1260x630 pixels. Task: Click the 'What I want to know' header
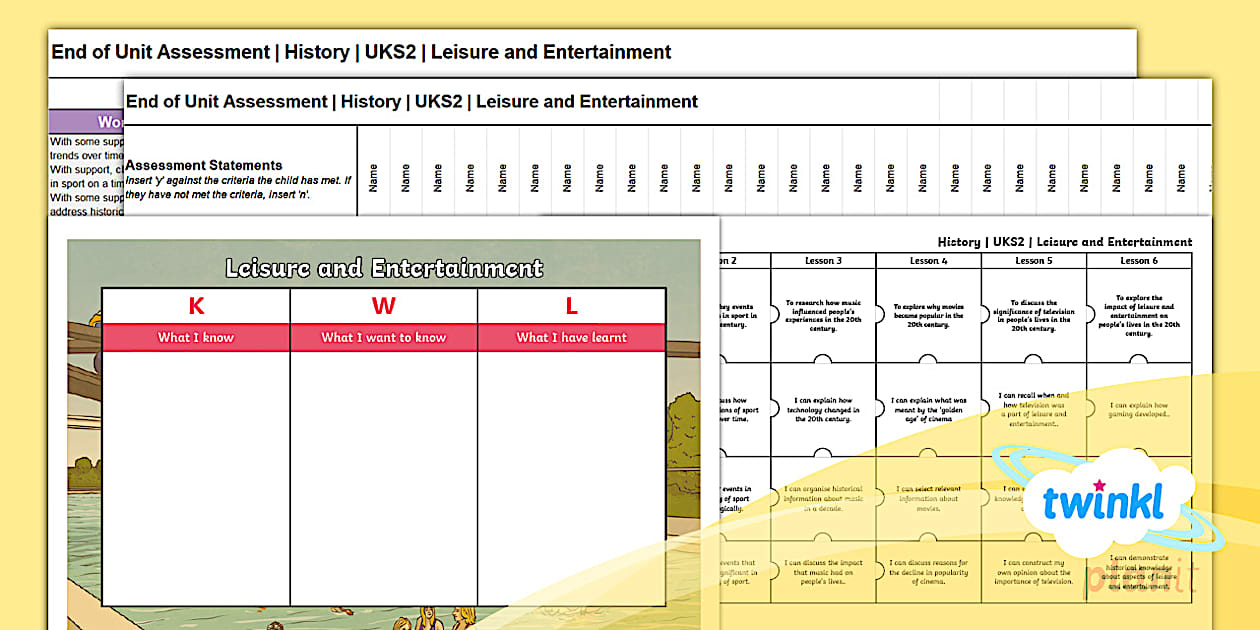pyautogui.click(x=384, y=338)
